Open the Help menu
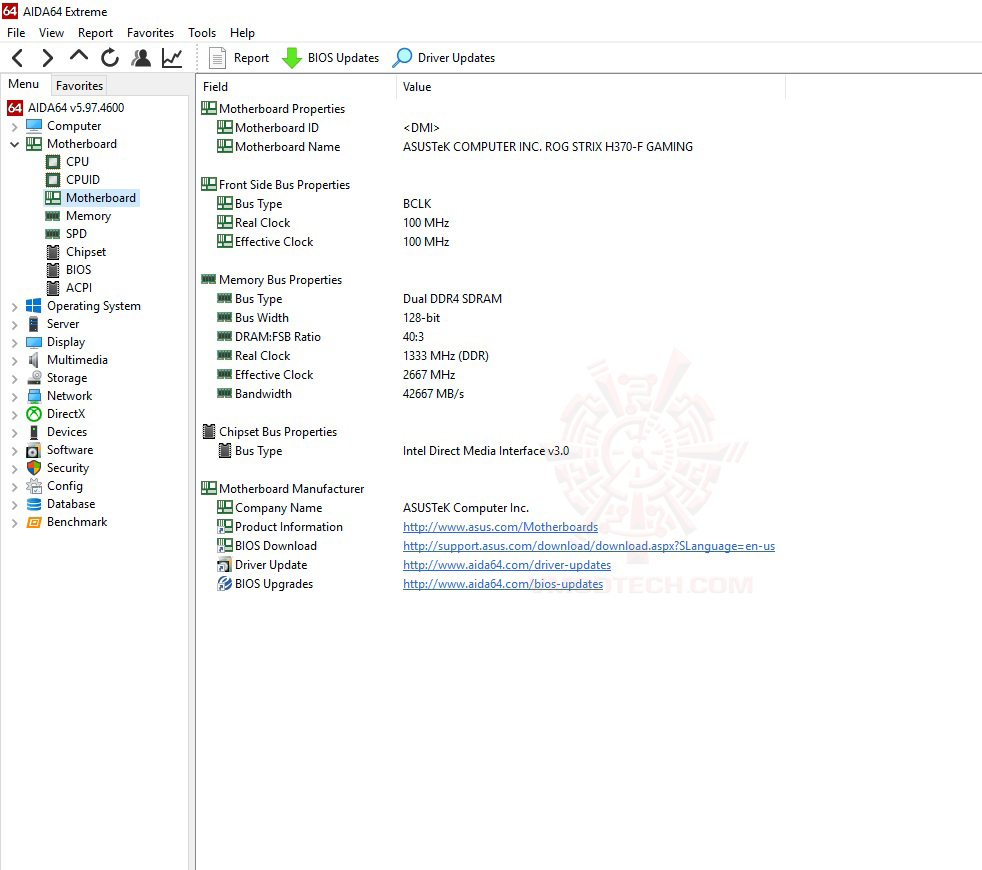Viewport: 982px width, 870px height. [x=242, y=33]
